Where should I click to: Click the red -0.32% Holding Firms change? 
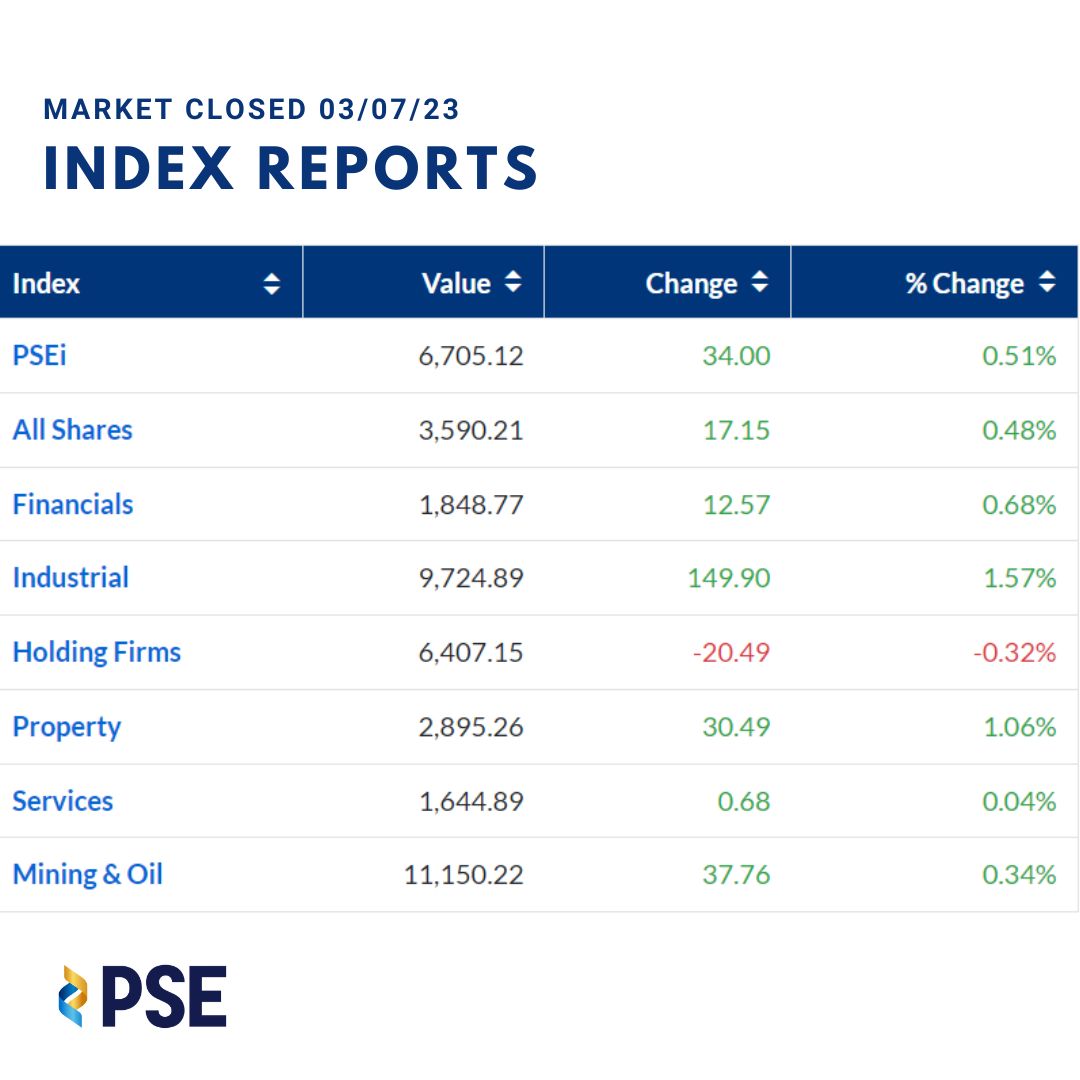click(1014, 653)
